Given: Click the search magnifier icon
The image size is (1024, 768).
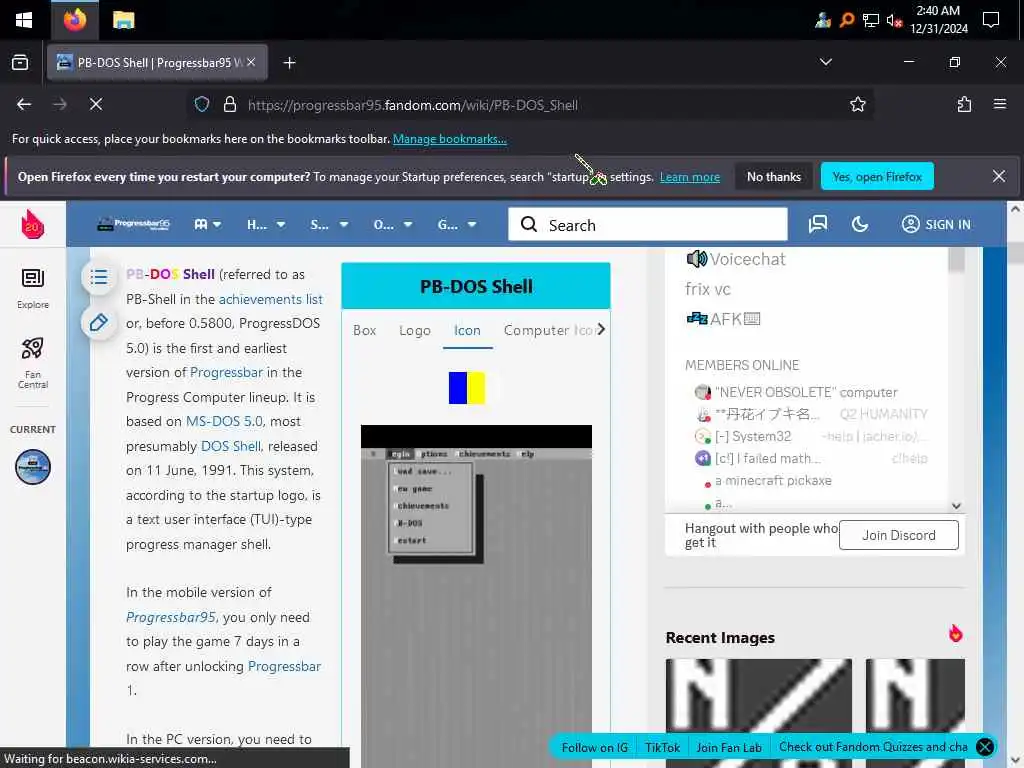Looking at the screenshot, I should (x=529, y=225).
